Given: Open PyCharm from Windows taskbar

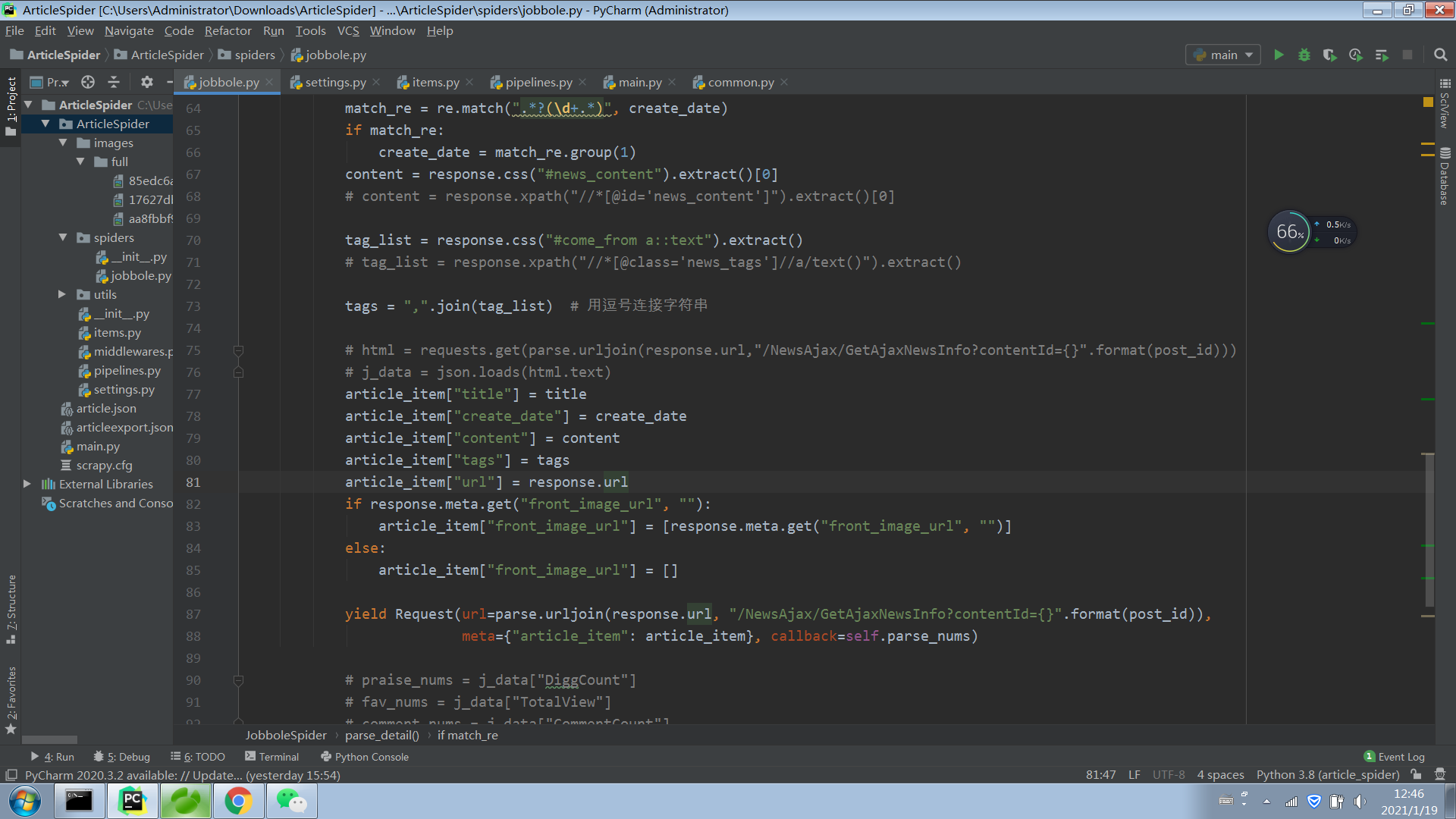Looking at the screenshot, I should pyautogui.click(x=133, y=801).
